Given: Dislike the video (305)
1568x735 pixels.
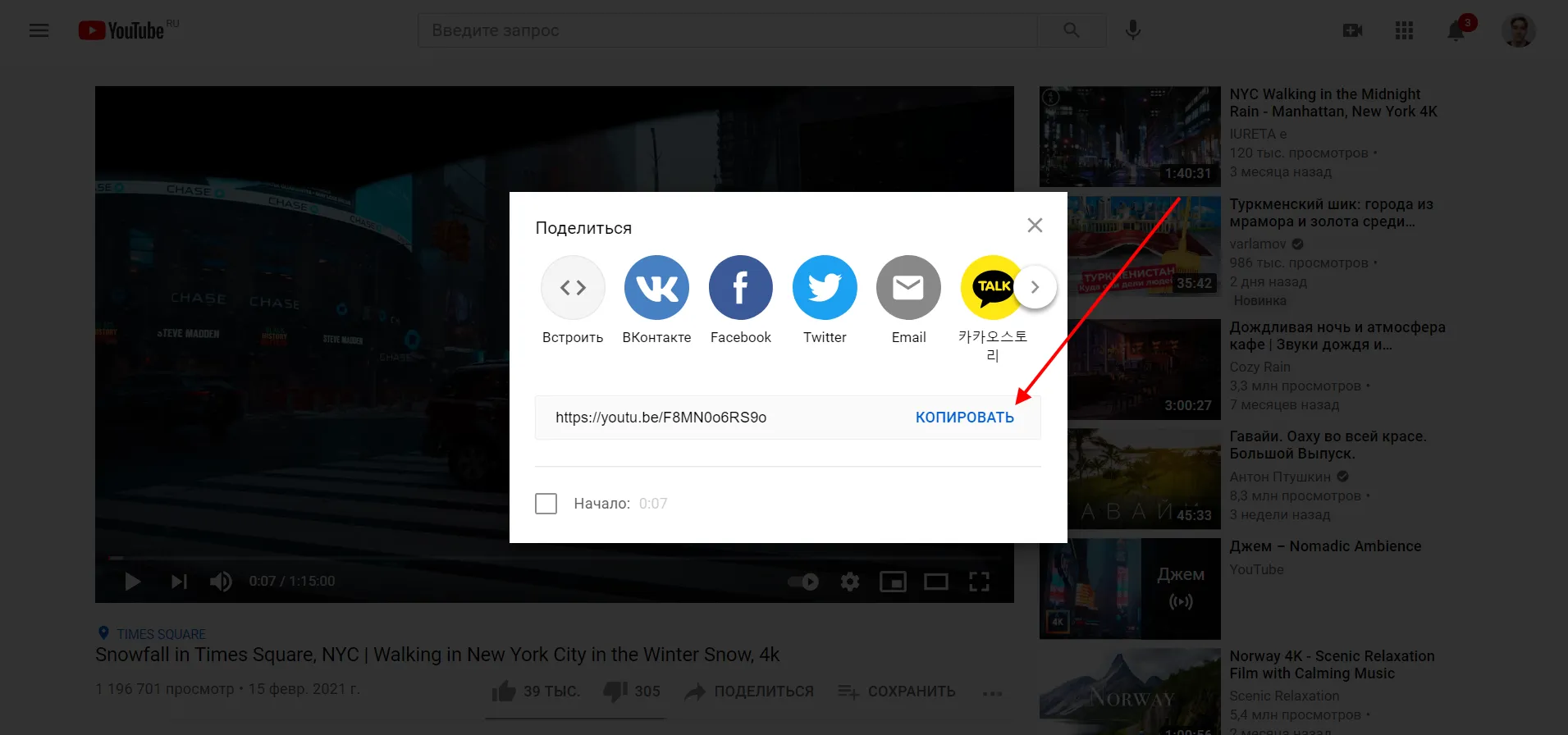Looking at the screenshot, I should tap(632, 692).
